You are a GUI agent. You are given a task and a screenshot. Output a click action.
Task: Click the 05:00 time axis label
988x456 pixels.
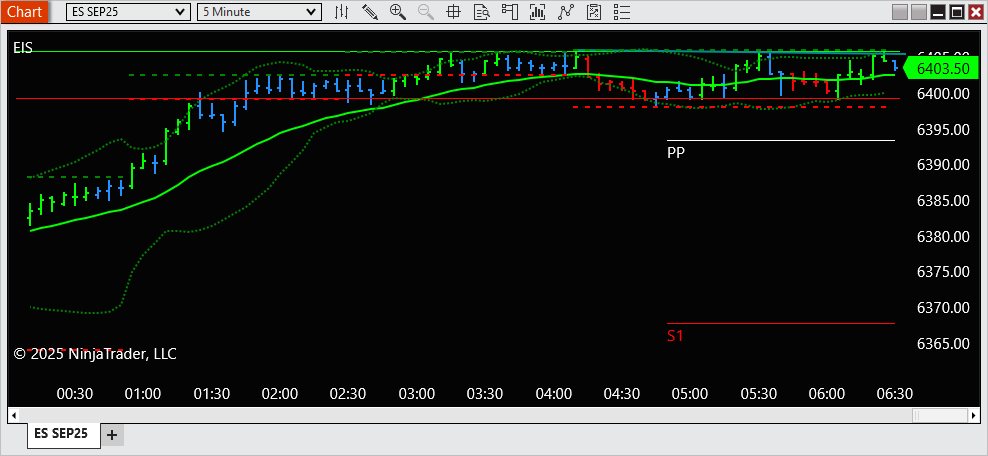(690, 394)
